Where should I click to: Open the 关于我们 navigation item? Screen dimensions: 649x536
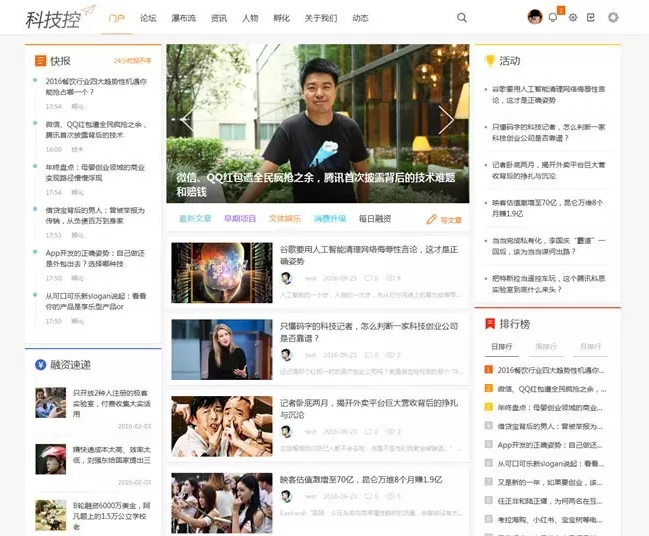tap(321, 18)
